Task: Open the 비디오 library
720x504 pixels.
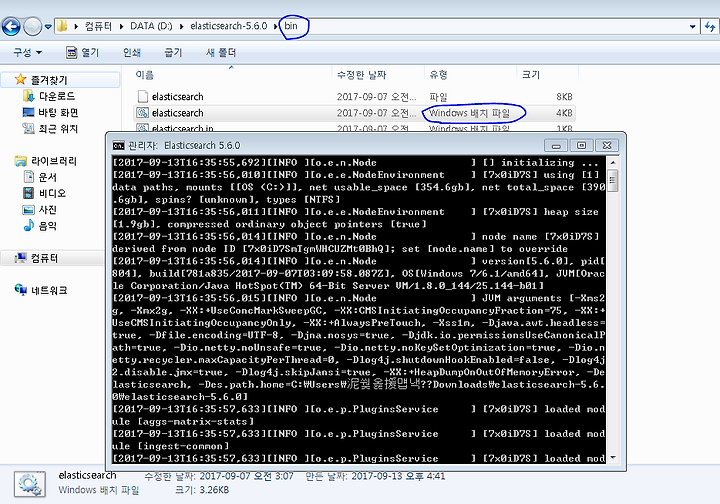Action: click(x=52, y=193)
